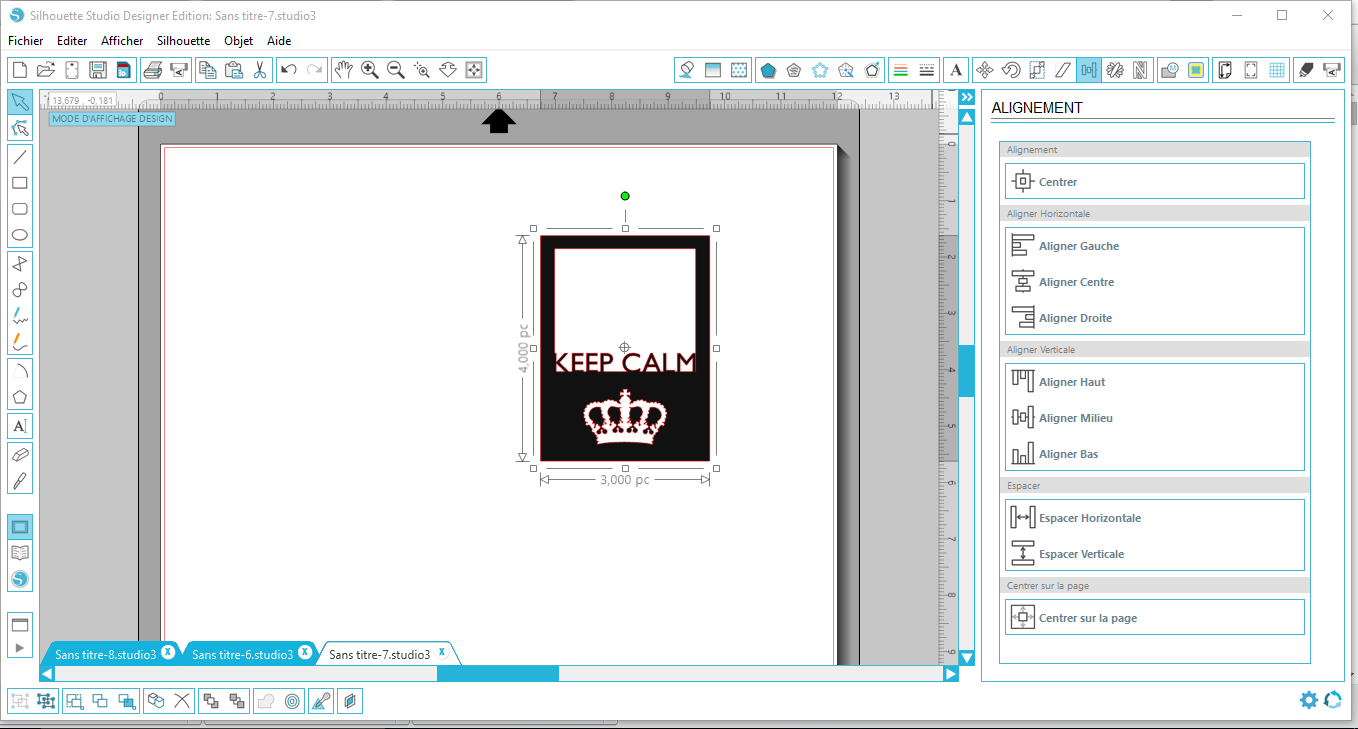Open the Pattern Fill panel icon
This screenshot has width=1358, height=729.
pos(739,70)
